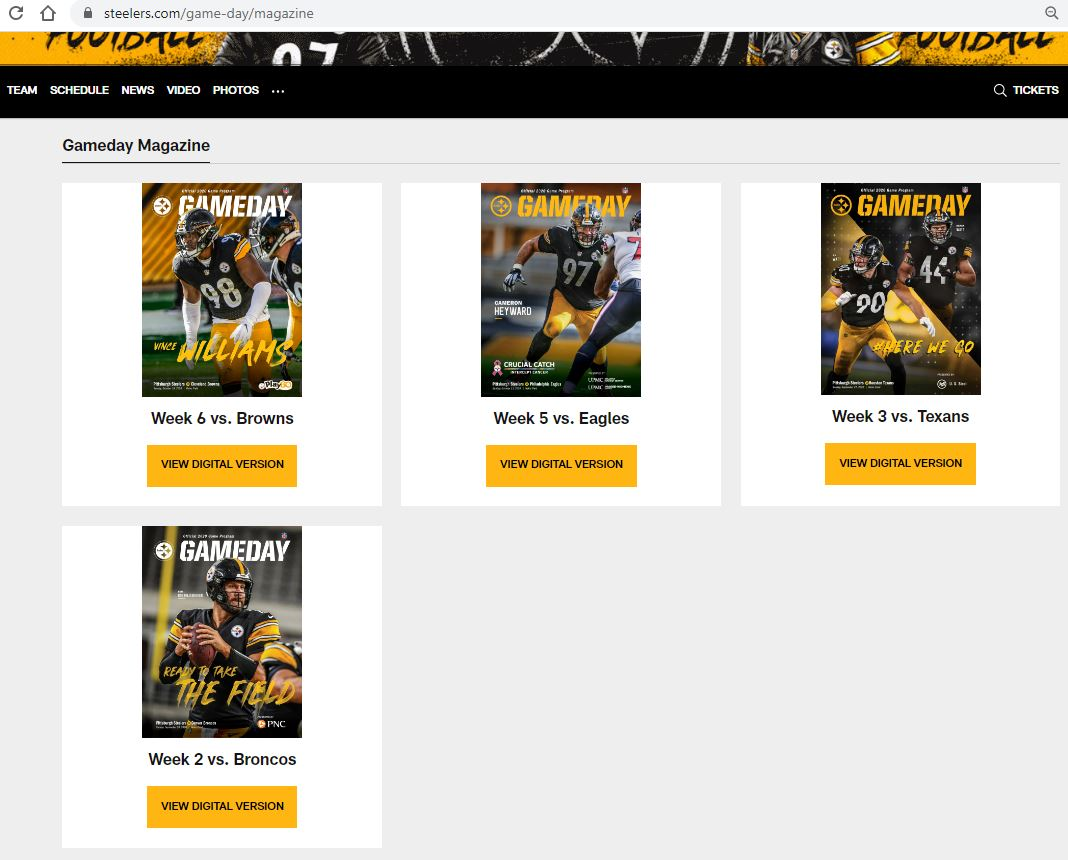Reload the page with the browser refresh icon
This screenshot has width=1068, height=860.
[16, 13]
